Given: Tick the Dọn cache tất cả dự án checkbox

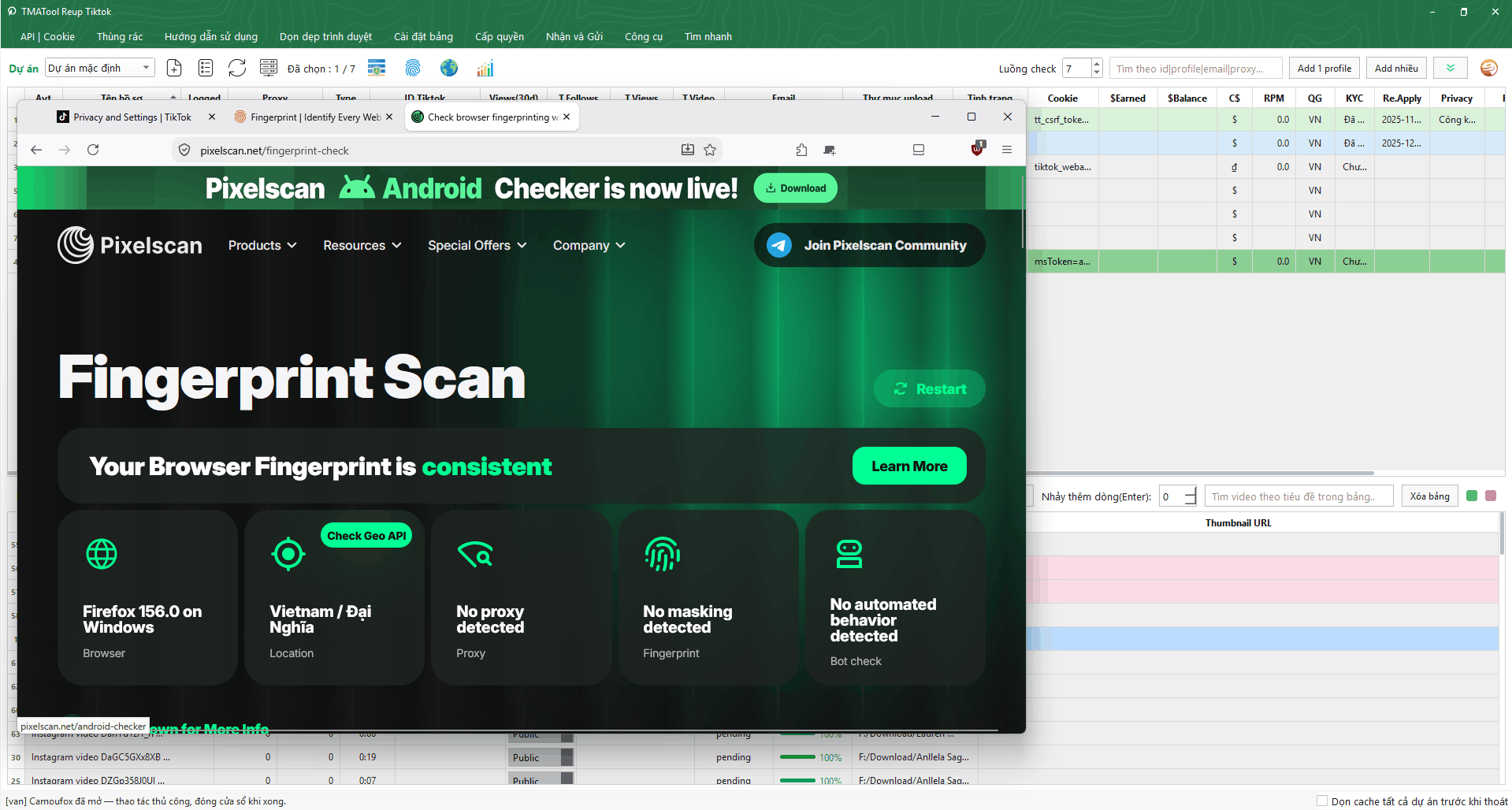Looking at the screenshot, I should 1322,801.
